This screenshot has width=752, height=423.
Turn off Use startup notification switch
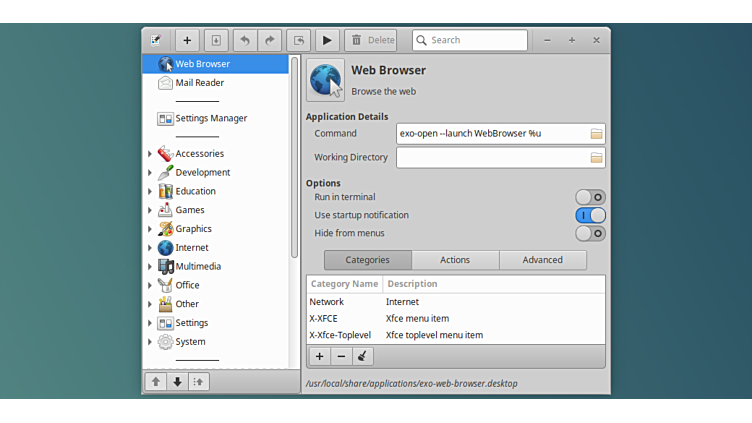pyautogui.click(x=590, y=215)
